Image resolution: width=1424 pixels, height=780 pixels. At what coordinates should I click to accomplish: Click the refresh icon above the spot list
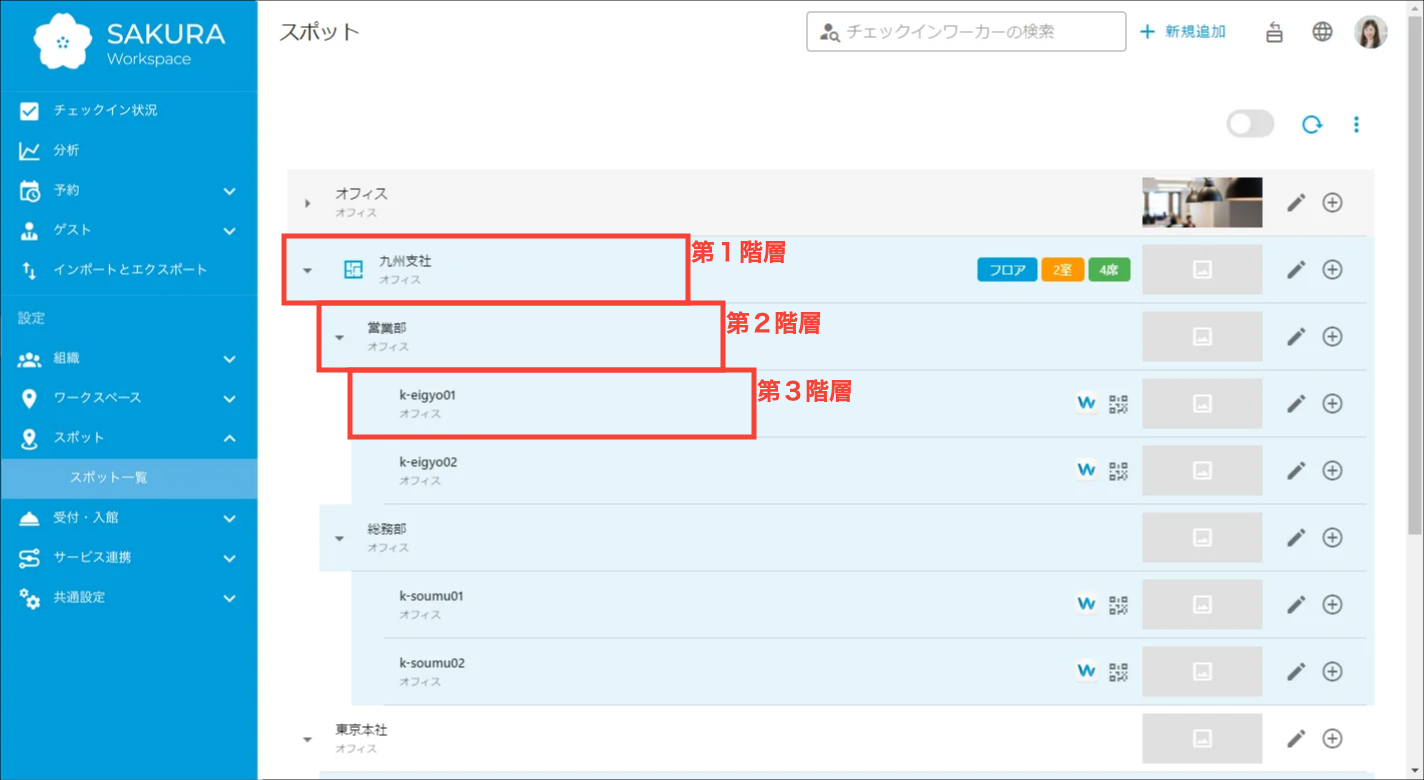point(1311,124)
